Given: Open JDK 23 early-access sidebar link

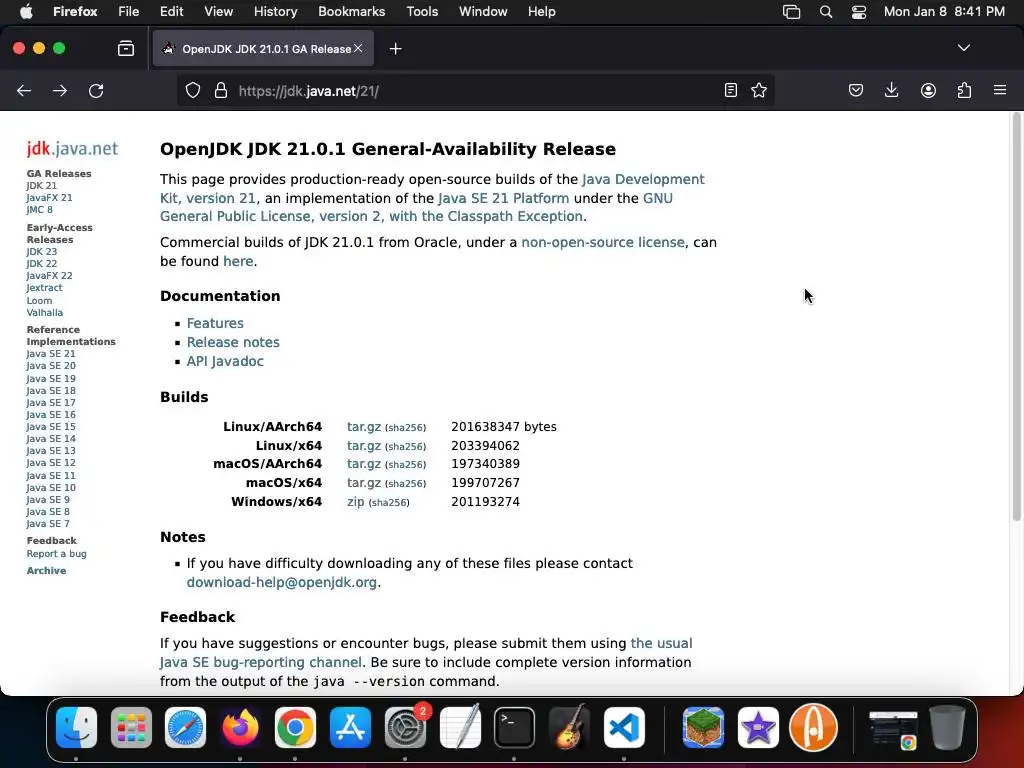Looking at the screenshot, I should click(41, 252).
